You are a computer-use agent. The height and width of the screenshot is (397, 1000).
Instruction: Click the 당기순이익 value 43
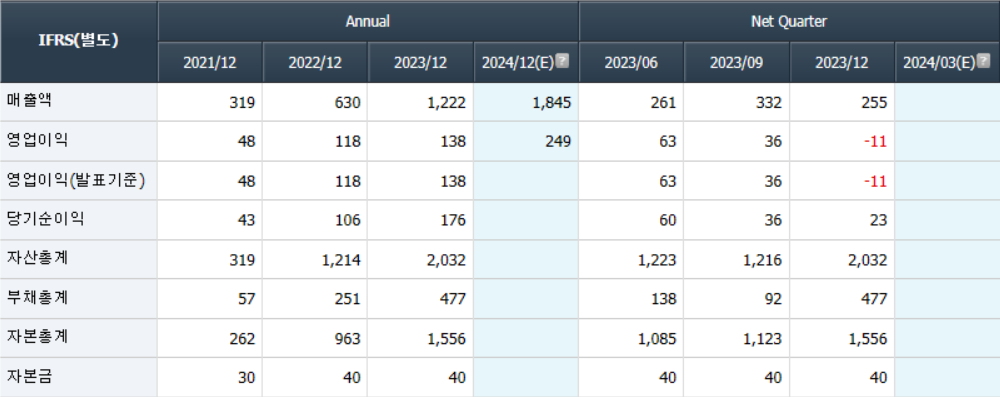click(x=247, y=220)
